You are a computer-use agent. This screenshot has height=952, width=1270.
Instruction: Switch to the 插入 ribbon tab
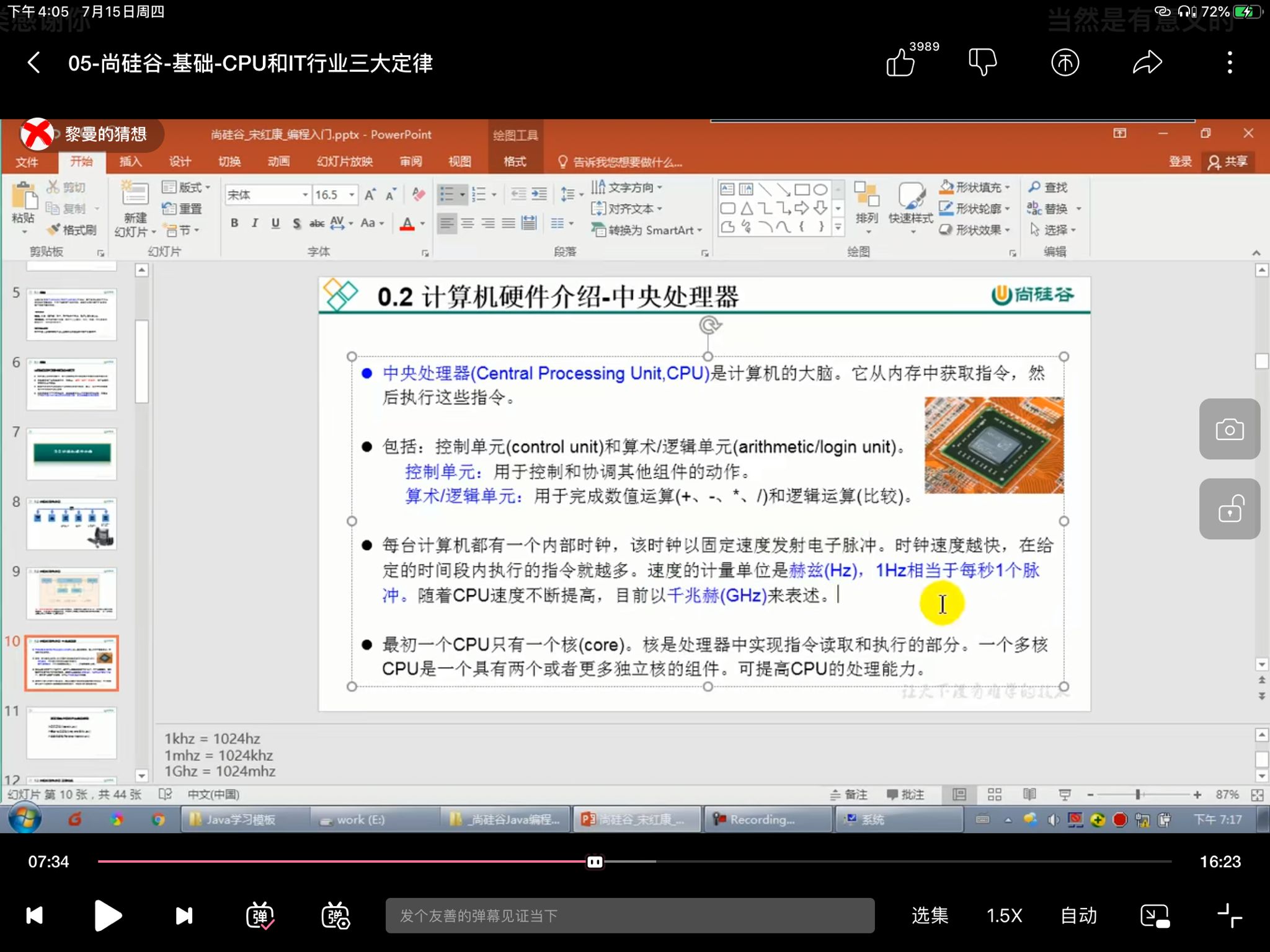coord(130,162)
